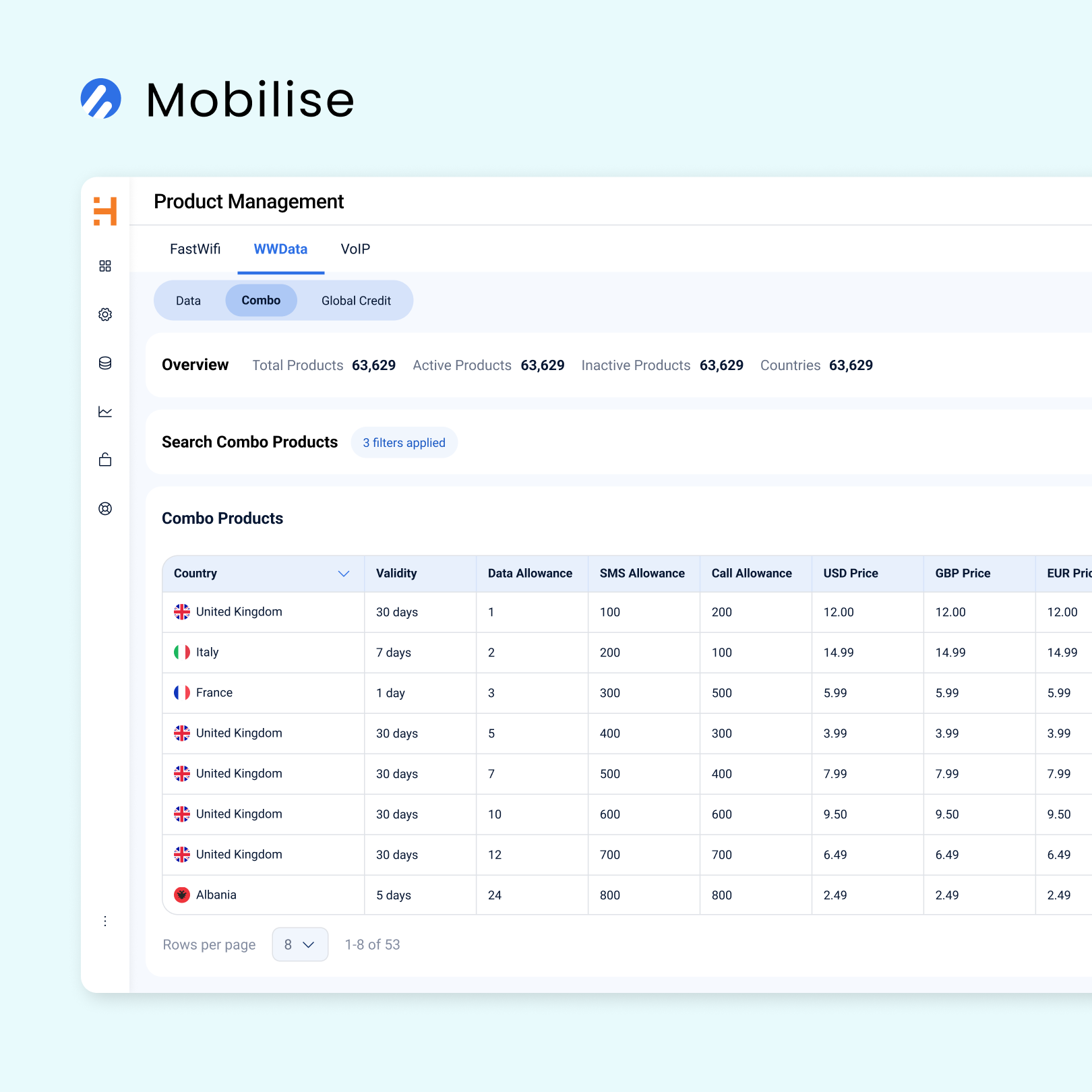Click the 3 filters applied badge

404,443
